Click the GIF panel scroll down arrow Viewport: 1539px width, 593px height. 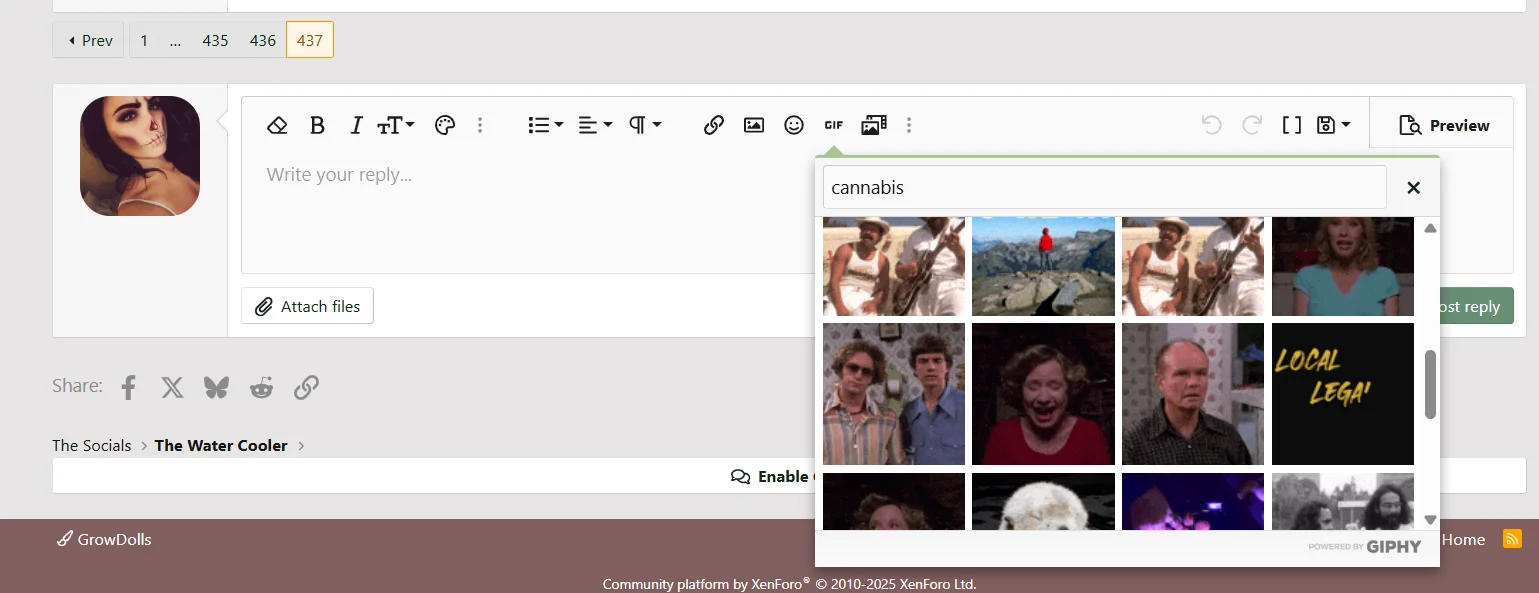(x=1430, y=520)
